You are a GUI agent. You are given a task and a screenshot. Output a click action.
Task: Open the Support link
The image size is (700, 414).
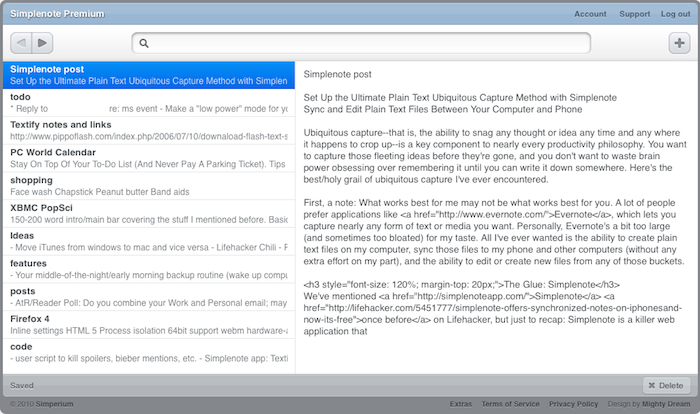tap(634, 14)
